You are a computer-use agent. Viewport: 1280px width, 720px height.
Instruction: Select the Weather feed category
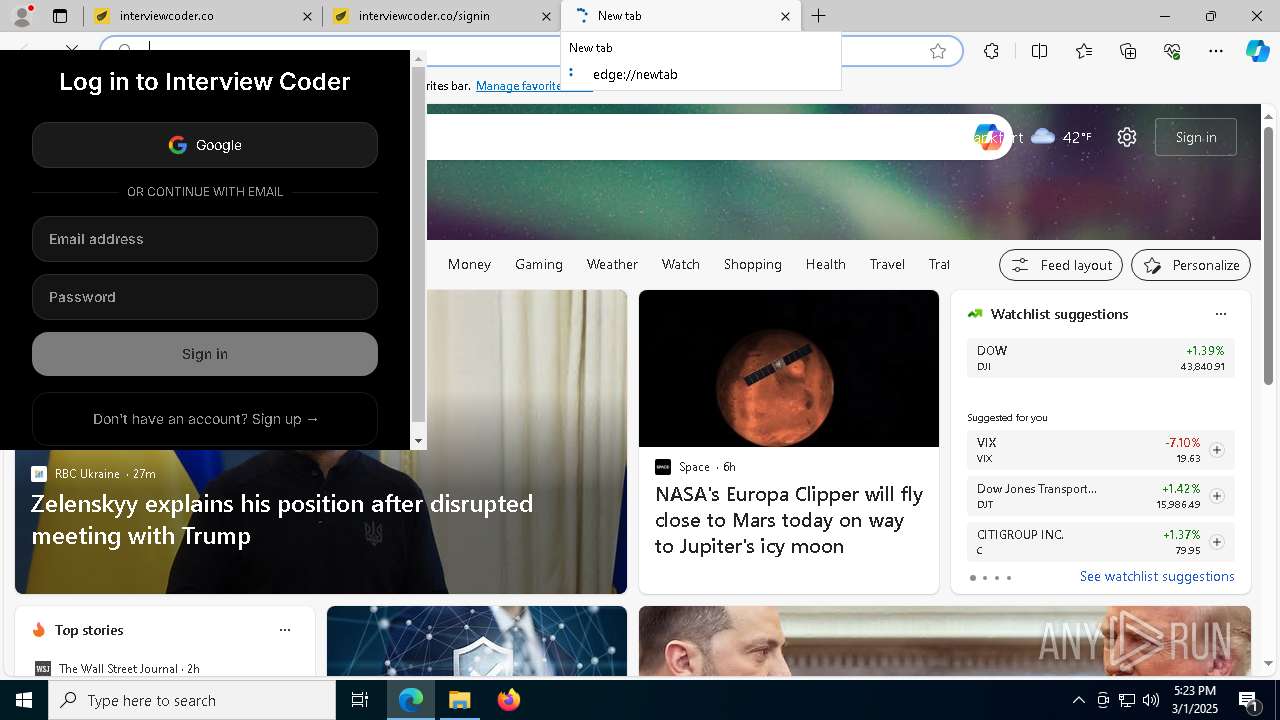click(x=612, y=264)
